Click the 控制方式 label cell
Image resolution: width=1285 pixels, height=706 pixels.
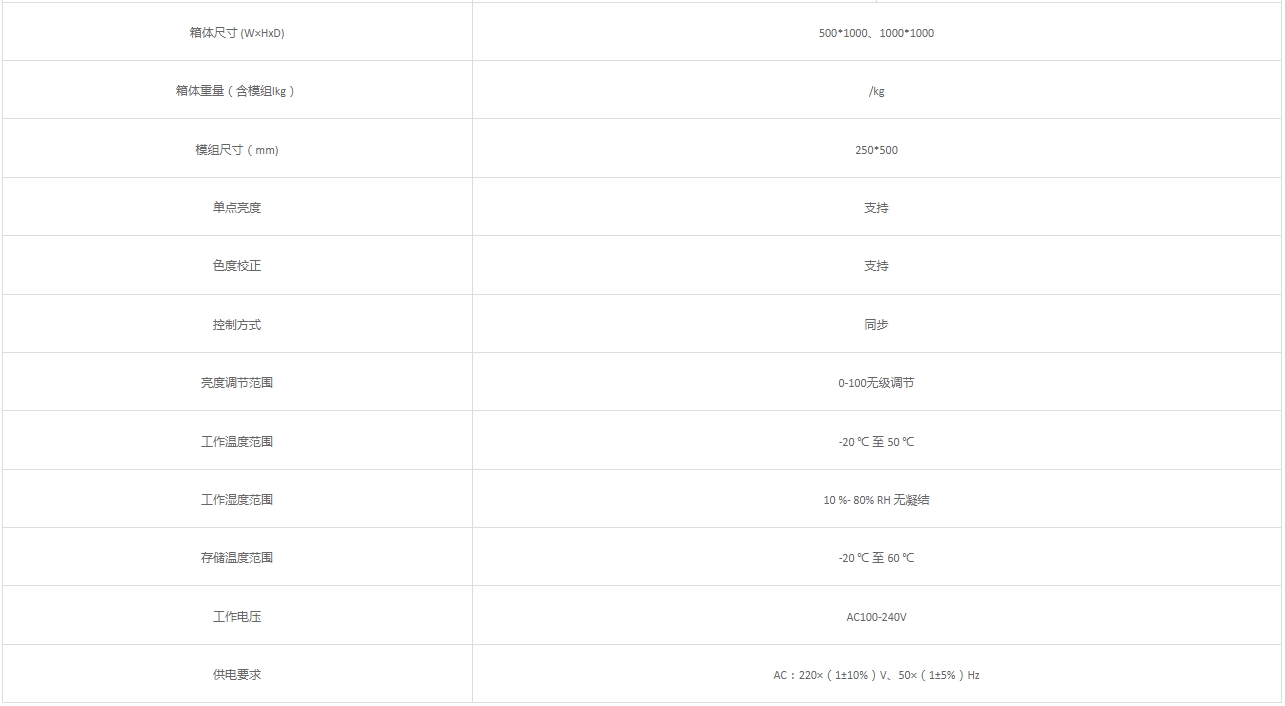(237, 325)
